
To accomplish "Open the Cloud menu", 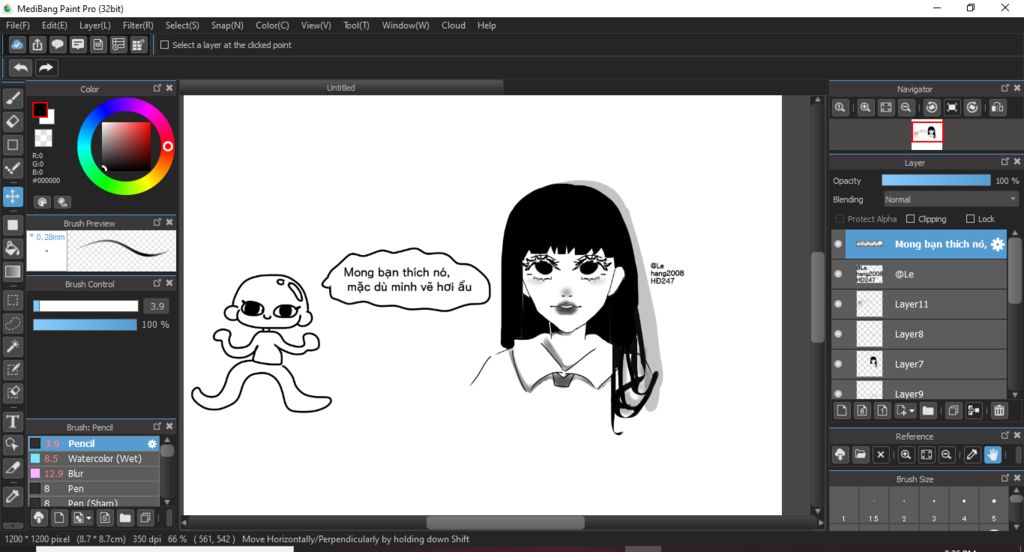I will click(x=453, y=25).
